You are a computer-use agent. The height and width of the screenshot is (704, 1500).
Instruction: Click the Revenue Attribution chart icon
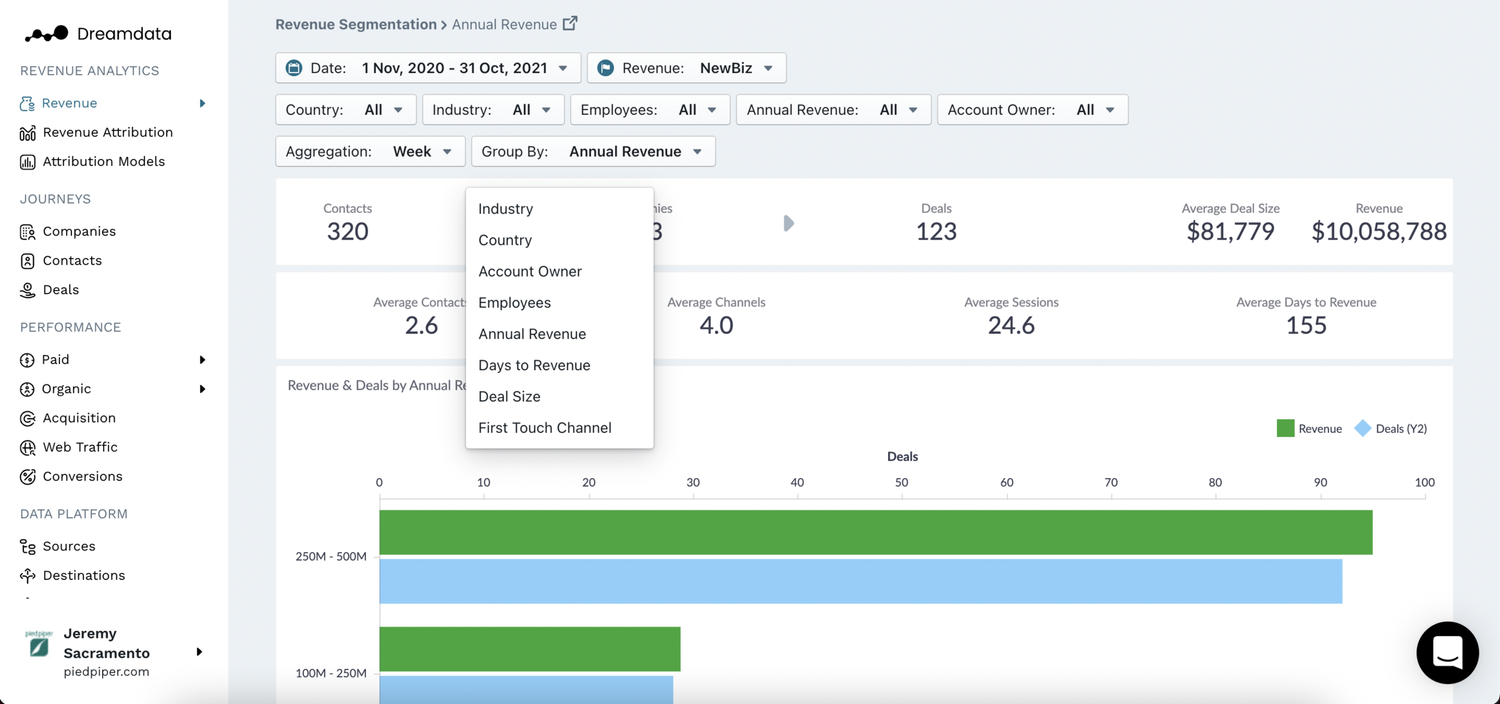(x=27, y=132)
